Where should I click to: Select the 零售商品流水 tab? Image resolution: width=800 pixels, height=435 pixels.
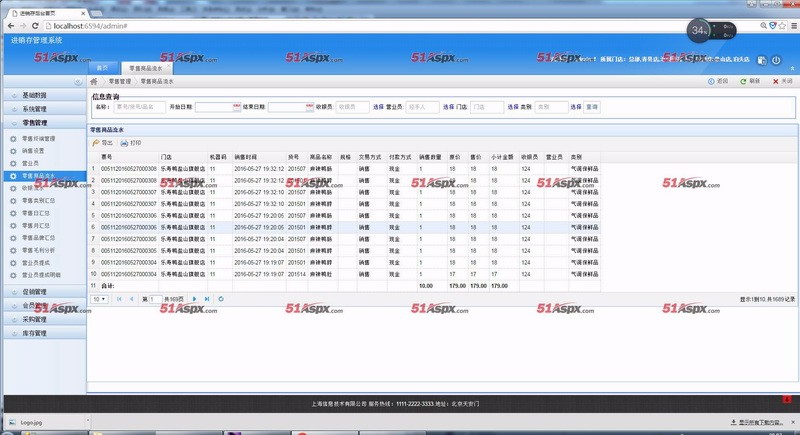click(x=145, y=68)
